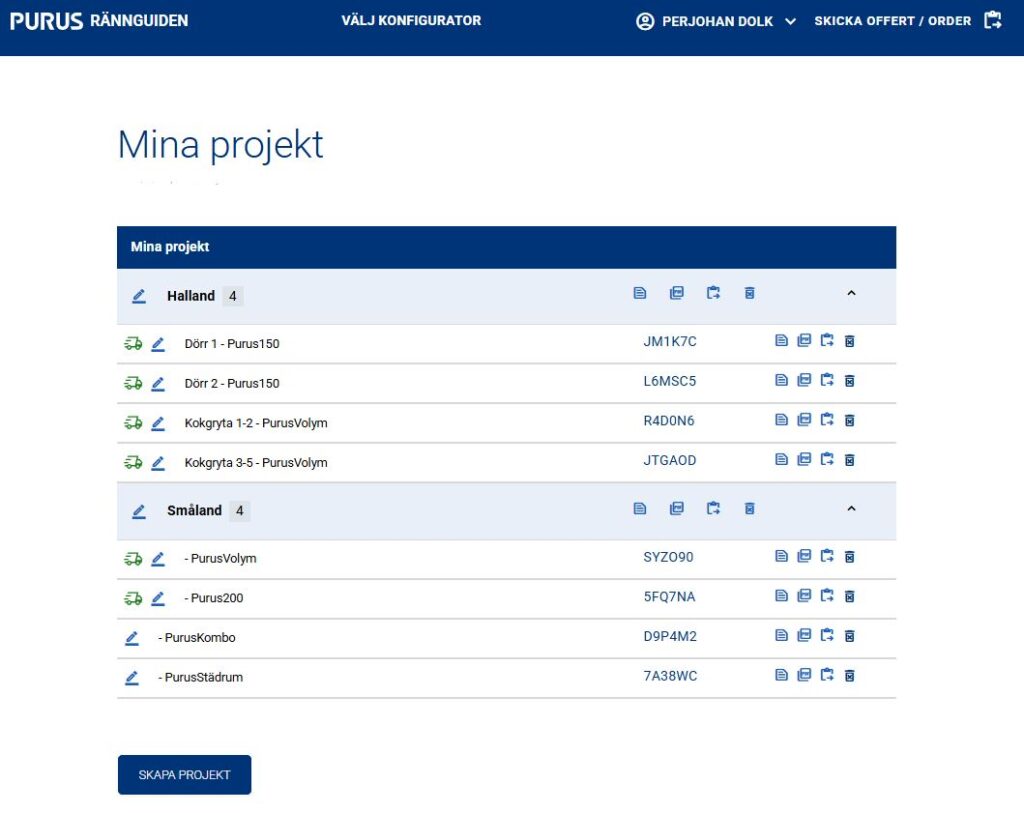1024x813 pixels.
Task: Open Välj Konfigurator menu
Action: [x=411, y=20]
